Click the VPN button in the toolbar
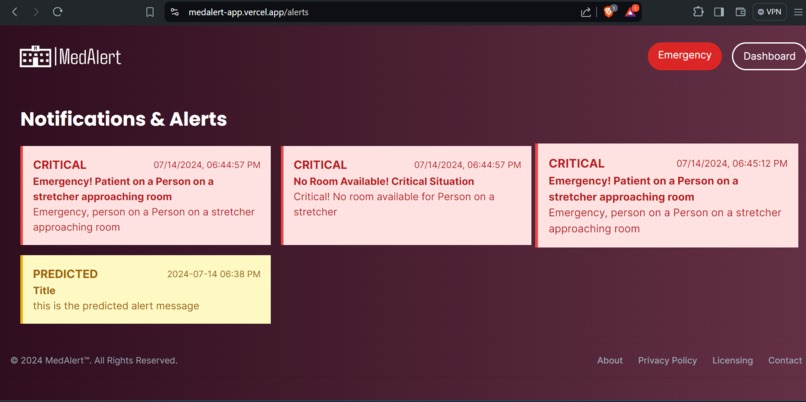806x402 pixels. 770,12
